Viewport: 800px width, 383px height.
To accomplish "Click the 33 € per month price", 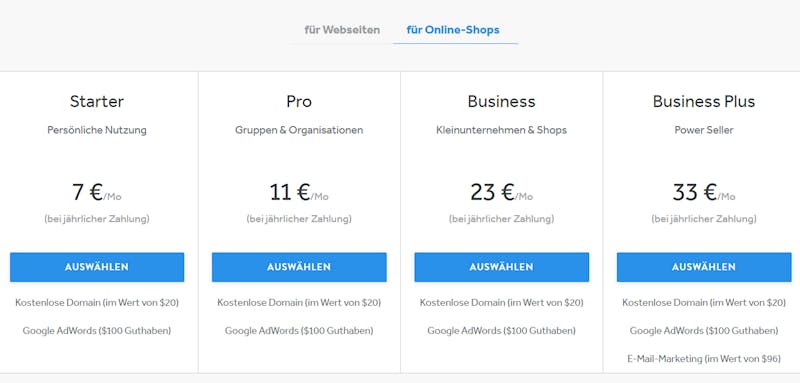I will click(704, 192).
